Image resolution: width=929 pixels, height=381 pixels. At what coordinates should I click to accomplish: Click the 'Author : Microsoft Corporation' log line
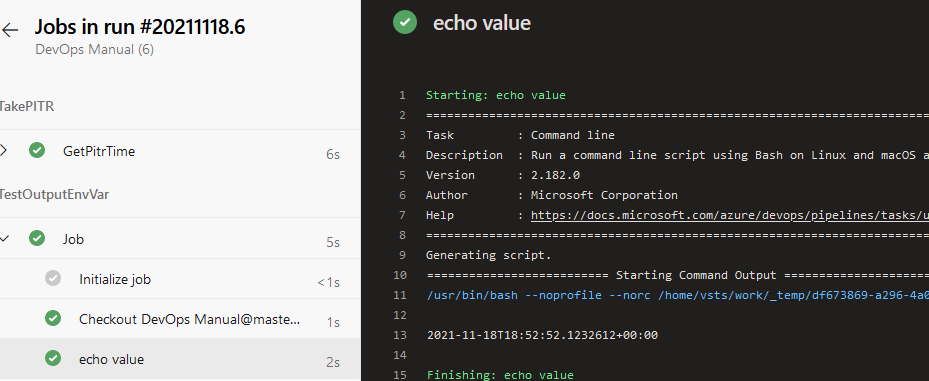[552, 195]
